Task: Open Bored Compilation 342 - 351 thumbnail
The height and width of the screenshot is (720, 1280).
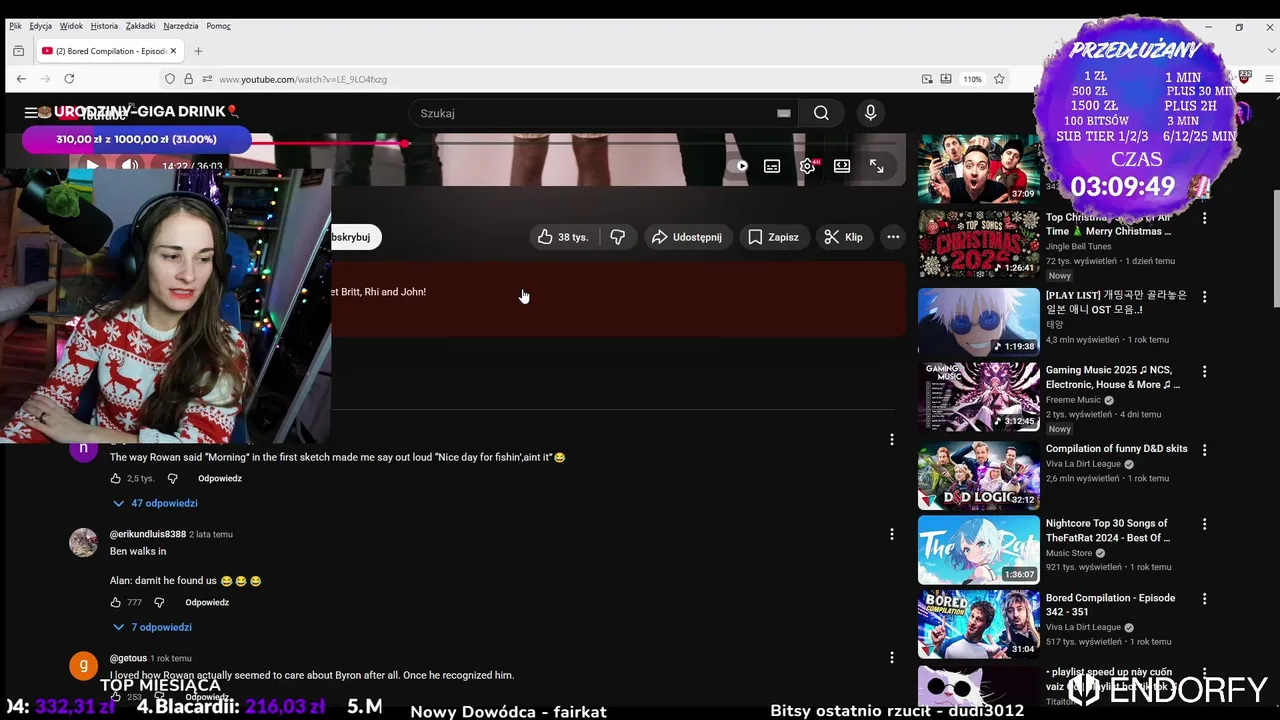Action: (979, 624)
